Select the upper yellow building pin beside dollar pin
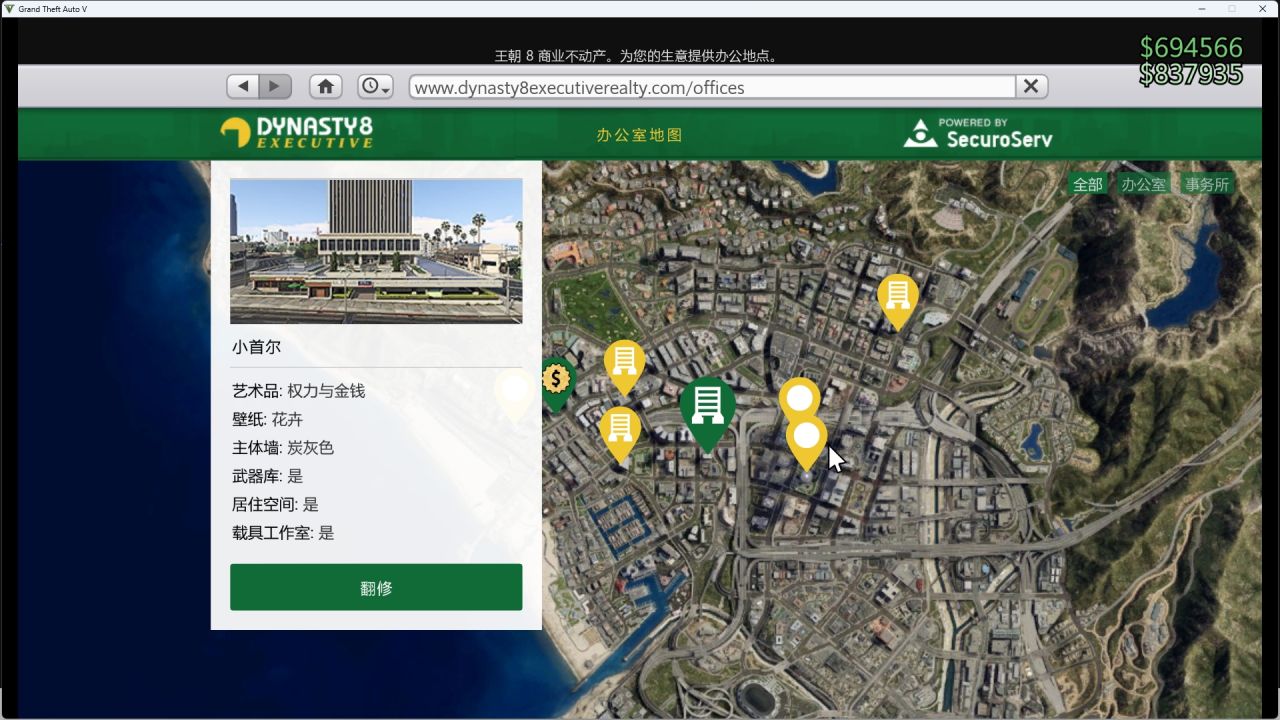The image size is (1280, 720). click(x=624, y=367)
